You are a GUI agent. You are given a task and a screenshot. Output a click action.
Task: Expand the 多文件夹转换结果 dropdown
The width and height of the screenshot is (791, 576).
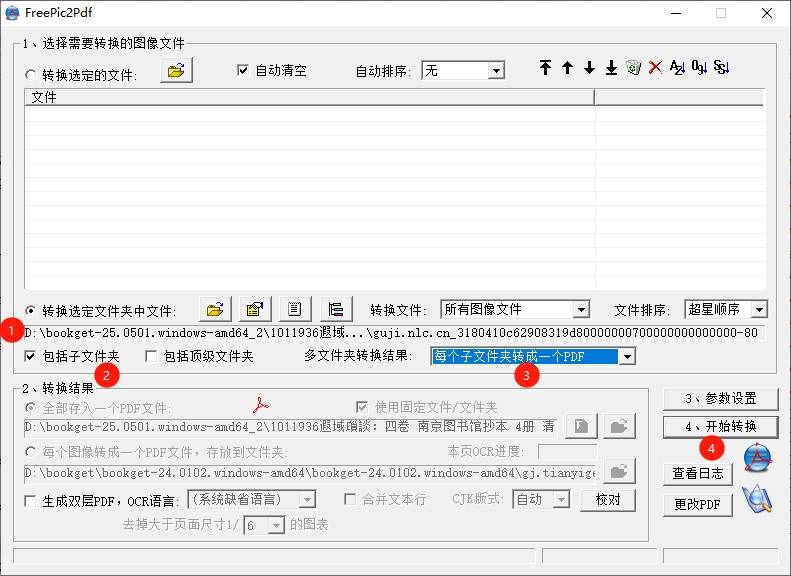coord(627,356)
